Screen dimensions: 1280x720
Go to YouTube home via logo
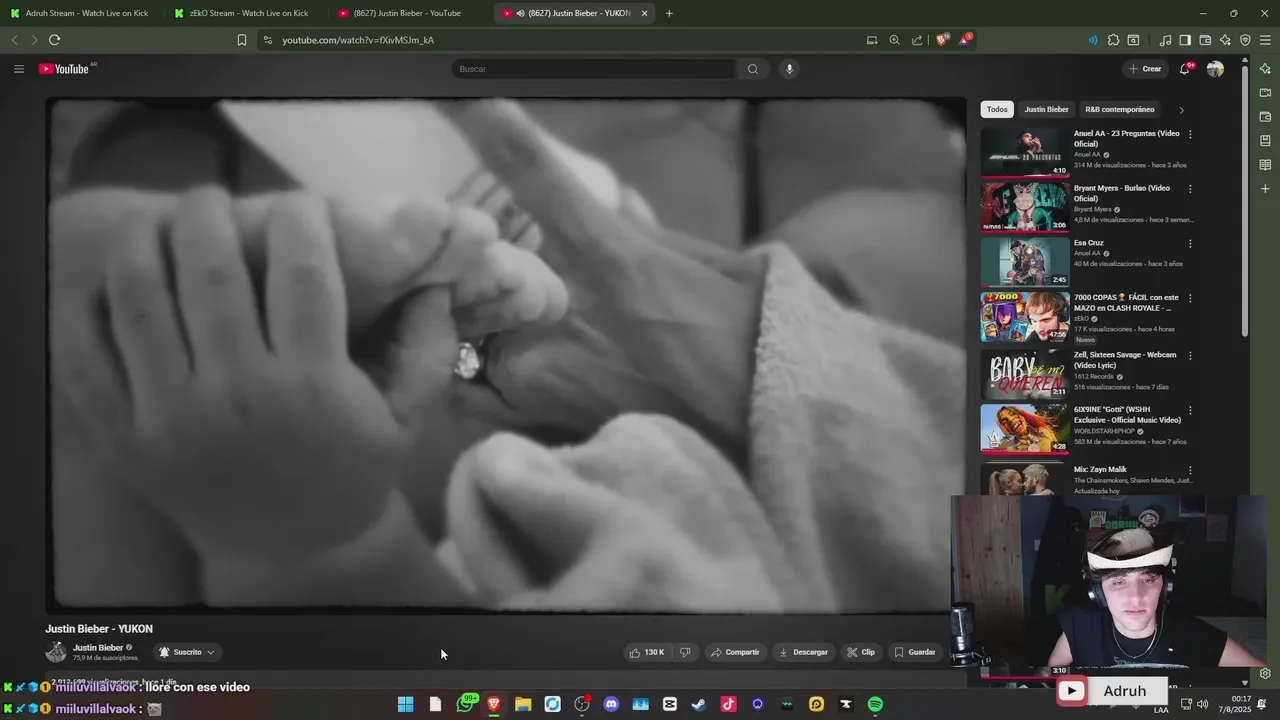[x=64, y=69]
